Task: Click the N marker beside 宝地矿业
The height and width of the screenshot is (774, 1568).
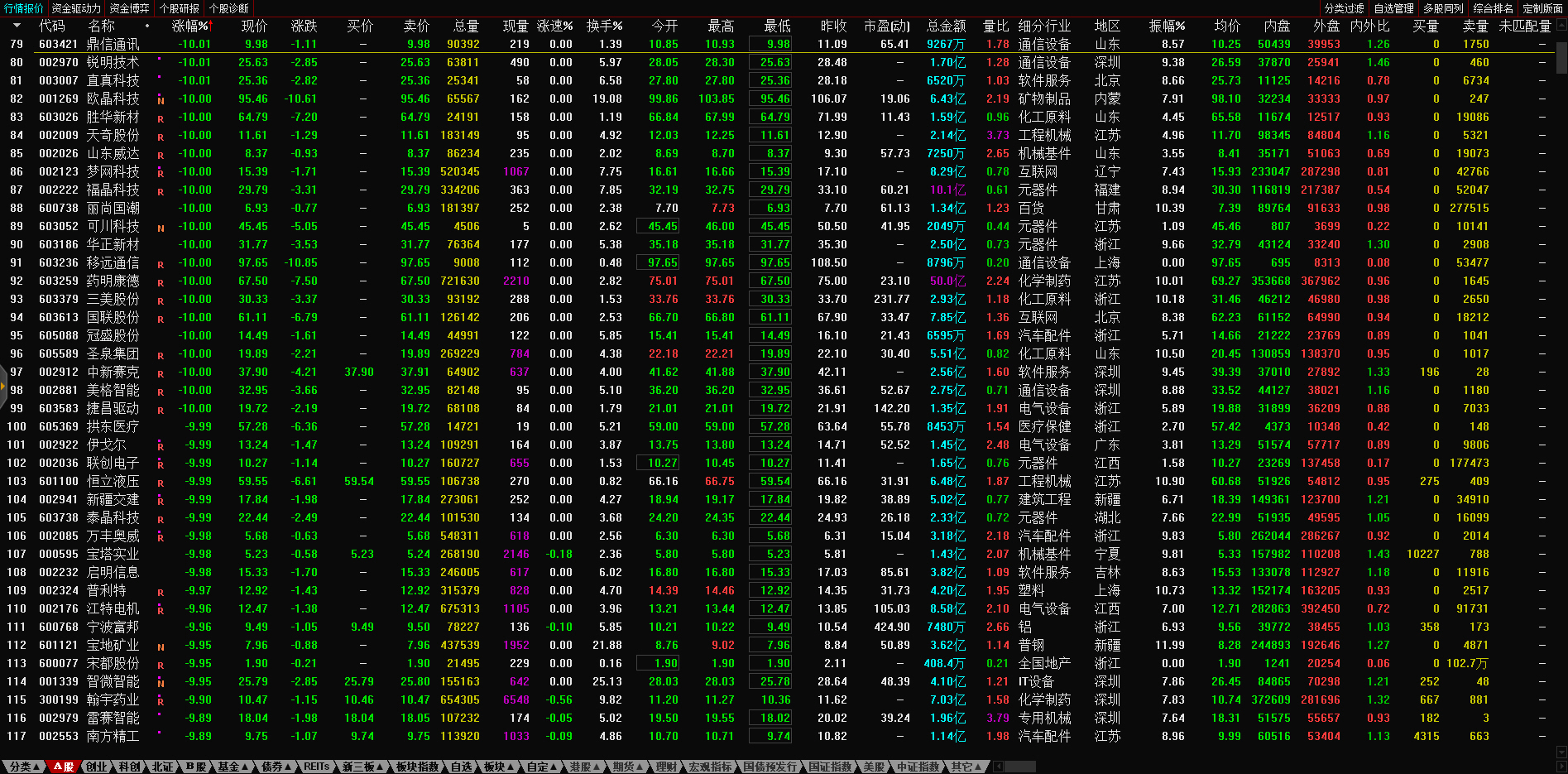Action: [x=161, y=647]
